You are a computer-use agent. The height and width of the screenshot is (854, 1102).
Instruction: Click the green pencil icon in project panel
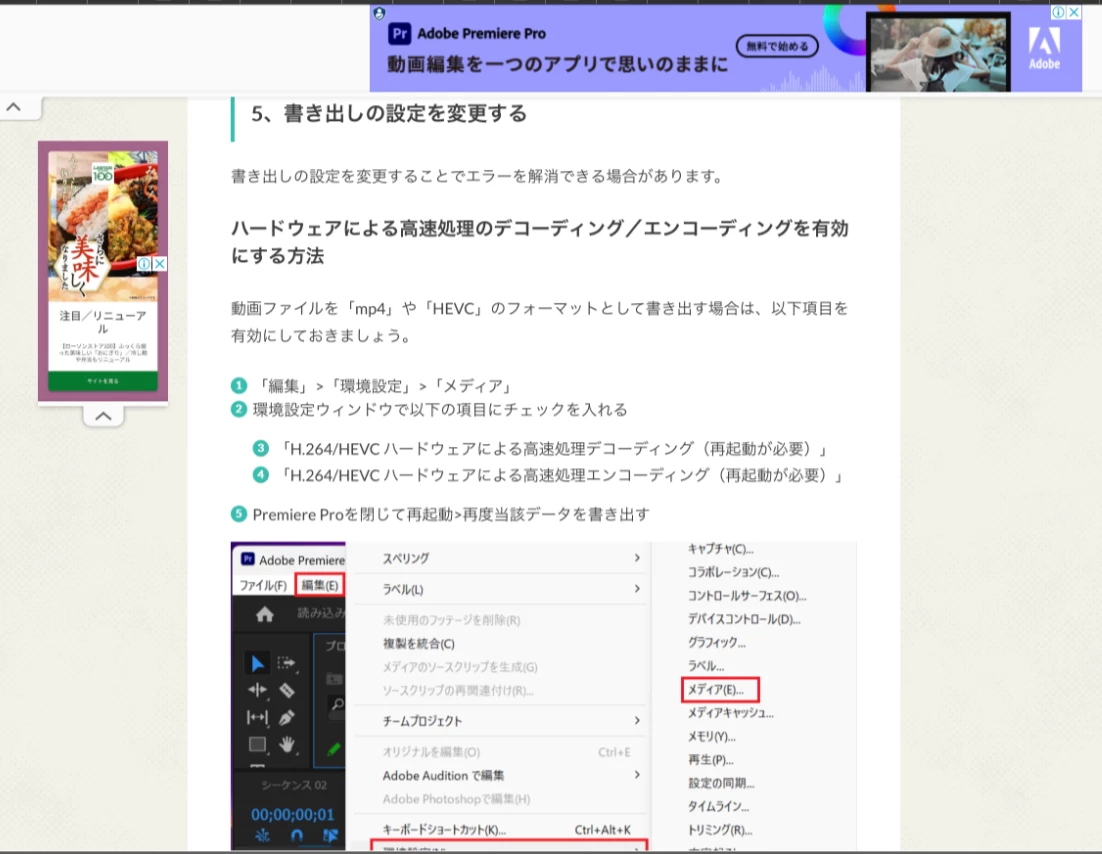(334, 749)
